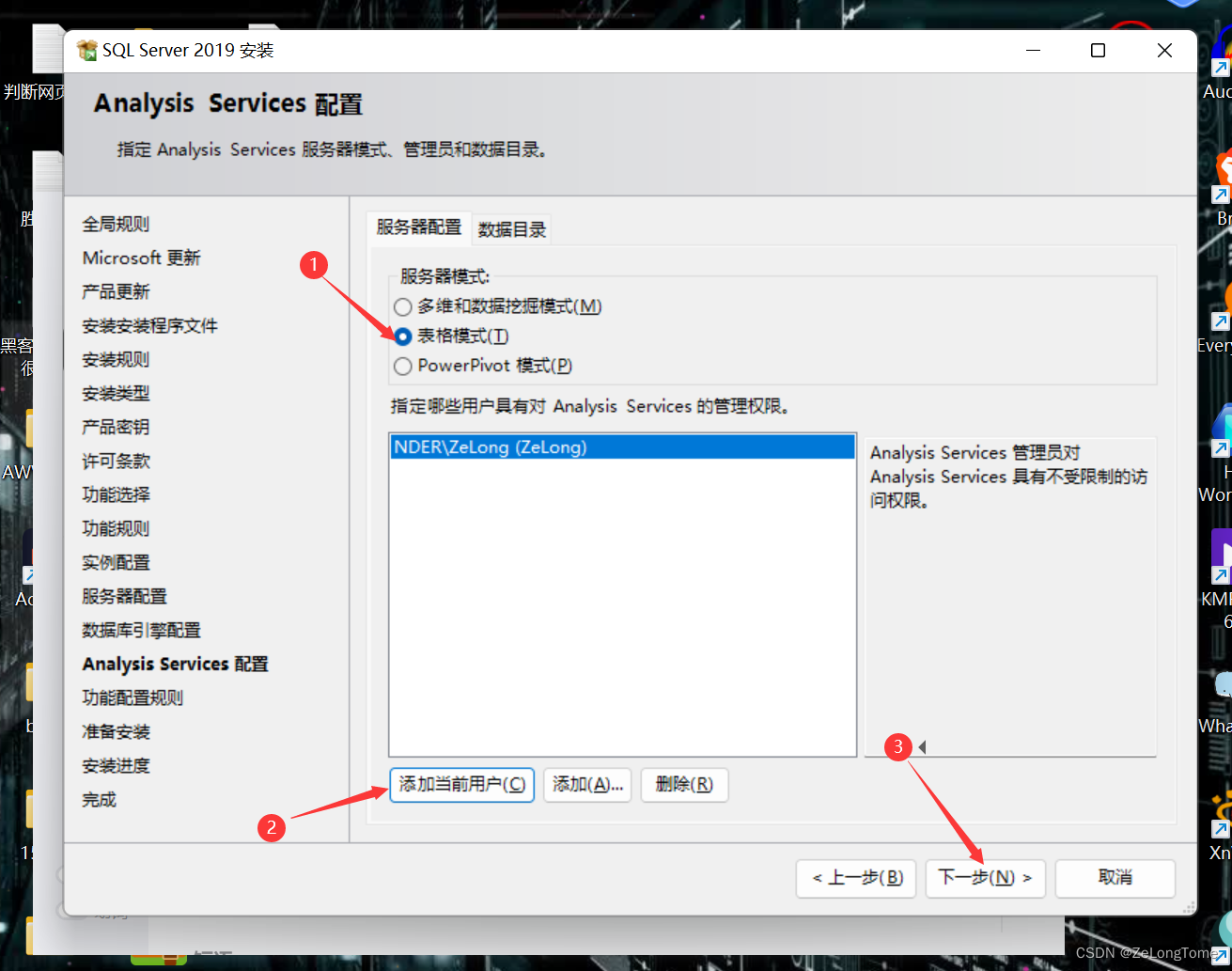Click 安装规则 step in sidebar
The width and height of the screenshot is (1232, 971).
[116, 359]
